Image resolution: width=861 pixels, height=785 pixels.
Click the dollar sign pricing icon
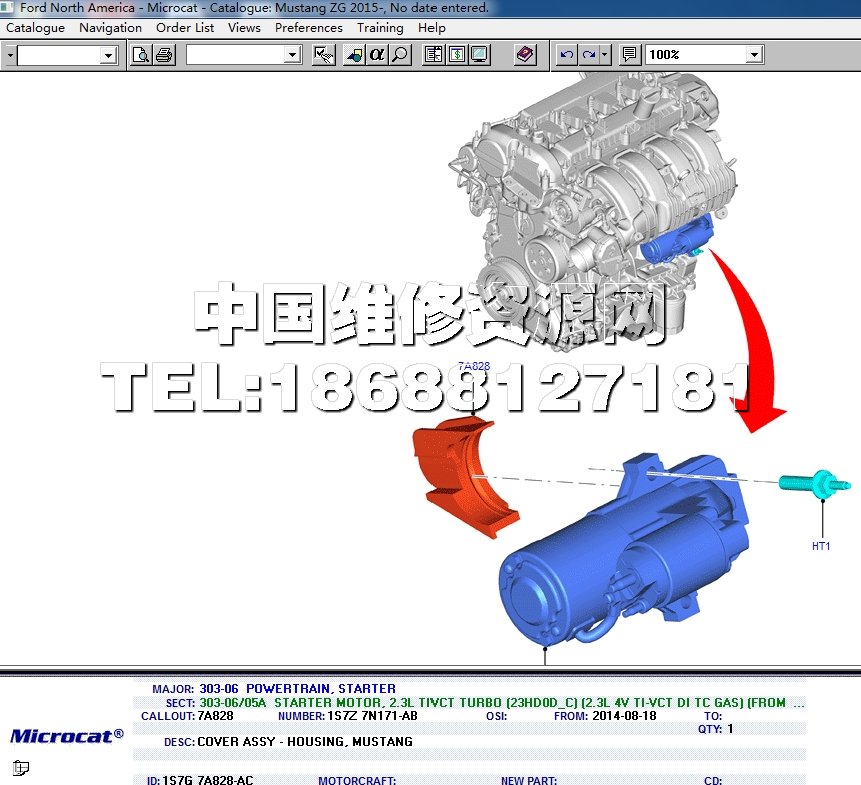(x=456, y=55)
